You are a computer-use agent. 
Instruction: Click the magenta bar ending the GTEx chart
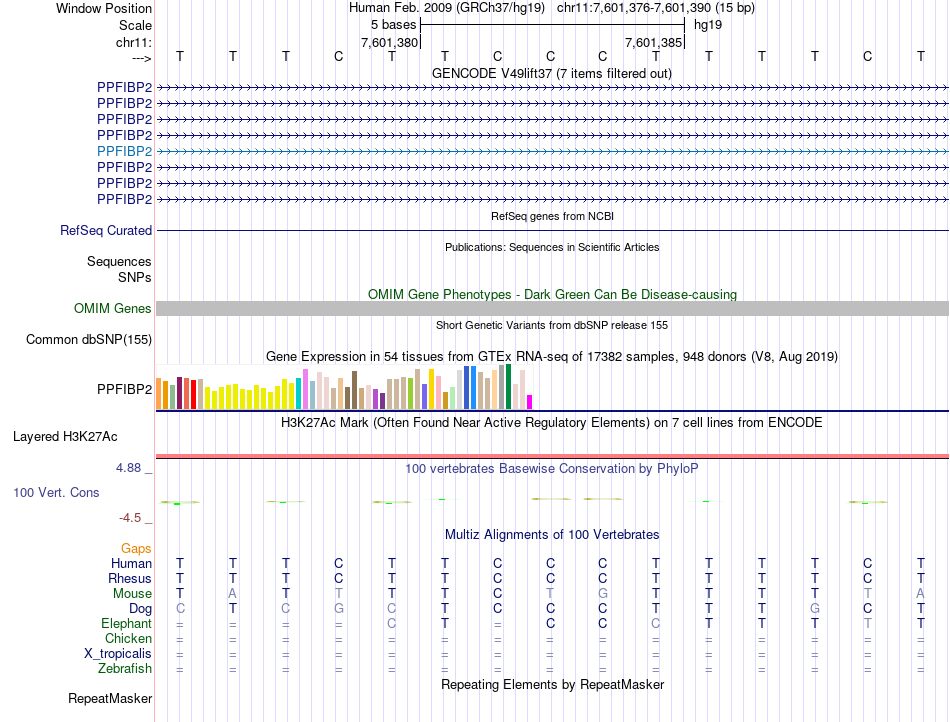pyautogui.click(x=530, y=402)
